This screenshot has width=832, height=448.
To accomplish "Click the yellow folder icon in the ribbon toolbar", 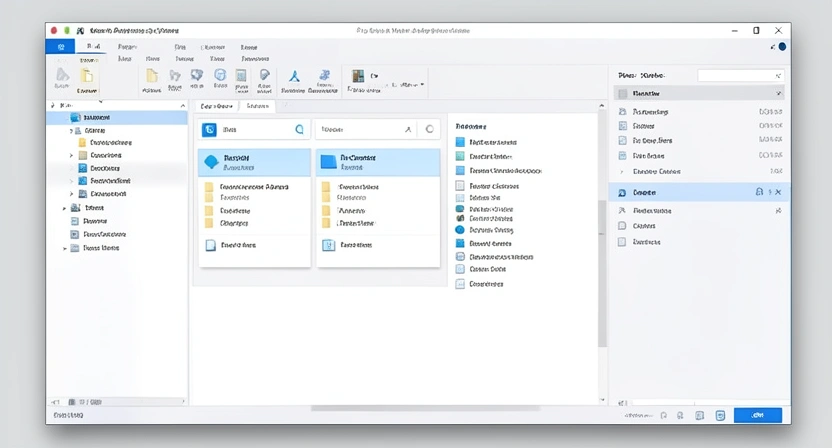I will click(152, 76).
